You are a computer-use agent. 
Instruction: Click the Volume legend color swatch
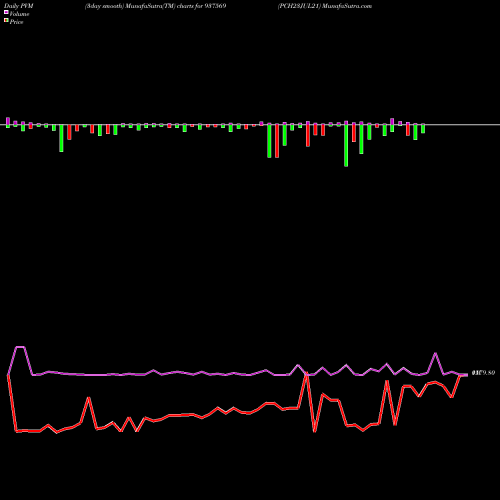click(6, 12)
